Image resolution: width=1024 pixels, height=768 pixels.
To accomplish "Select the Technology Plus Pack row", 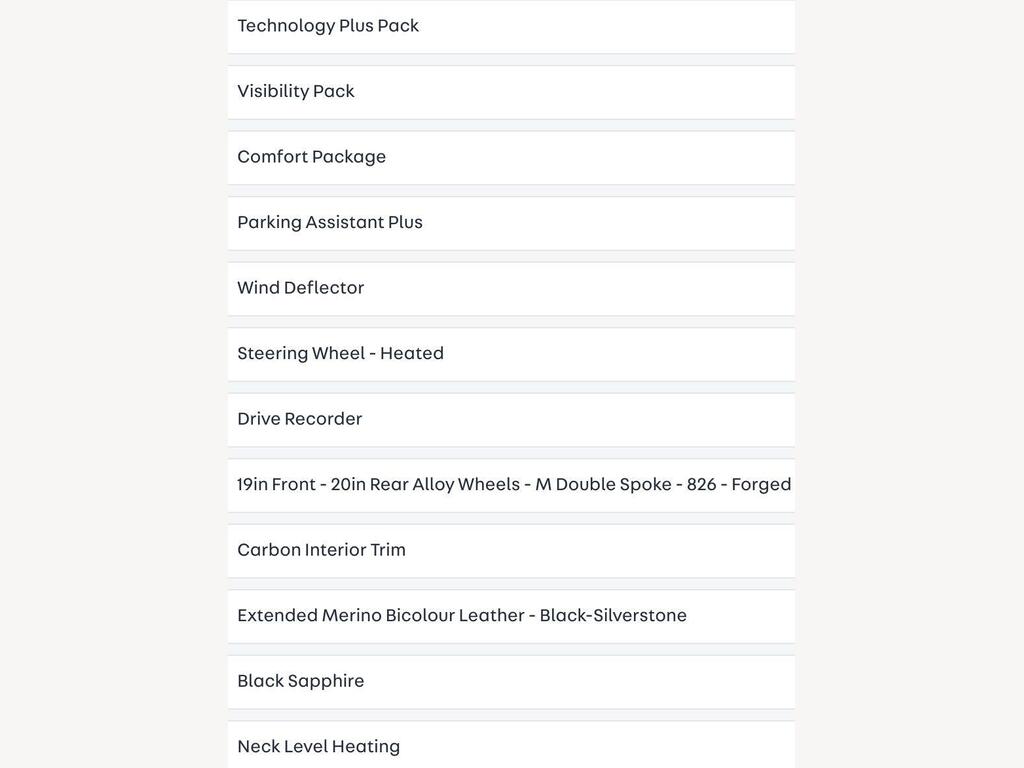I will click(x=511, y=26).
